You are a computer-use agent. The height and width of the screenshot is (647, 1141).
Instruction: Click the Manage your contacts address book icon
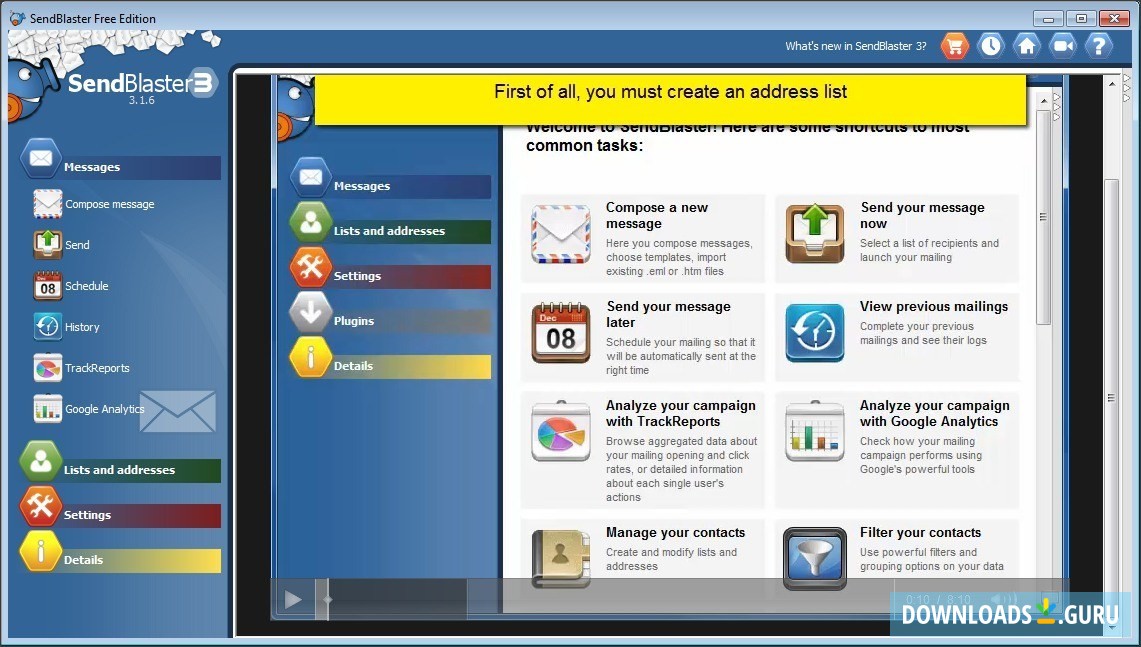click(560, 558)
